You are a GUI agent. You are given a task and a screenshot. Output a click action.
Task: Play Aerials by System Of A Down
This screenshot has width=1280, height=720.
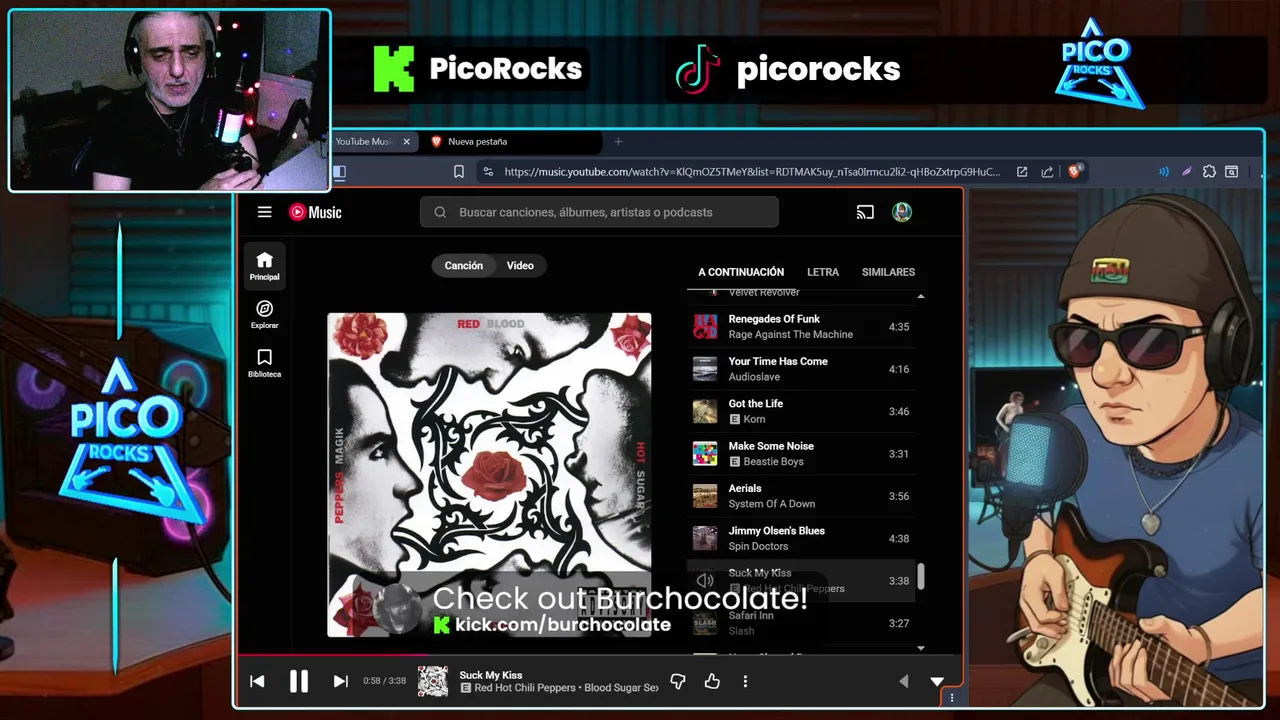point(802,496)
